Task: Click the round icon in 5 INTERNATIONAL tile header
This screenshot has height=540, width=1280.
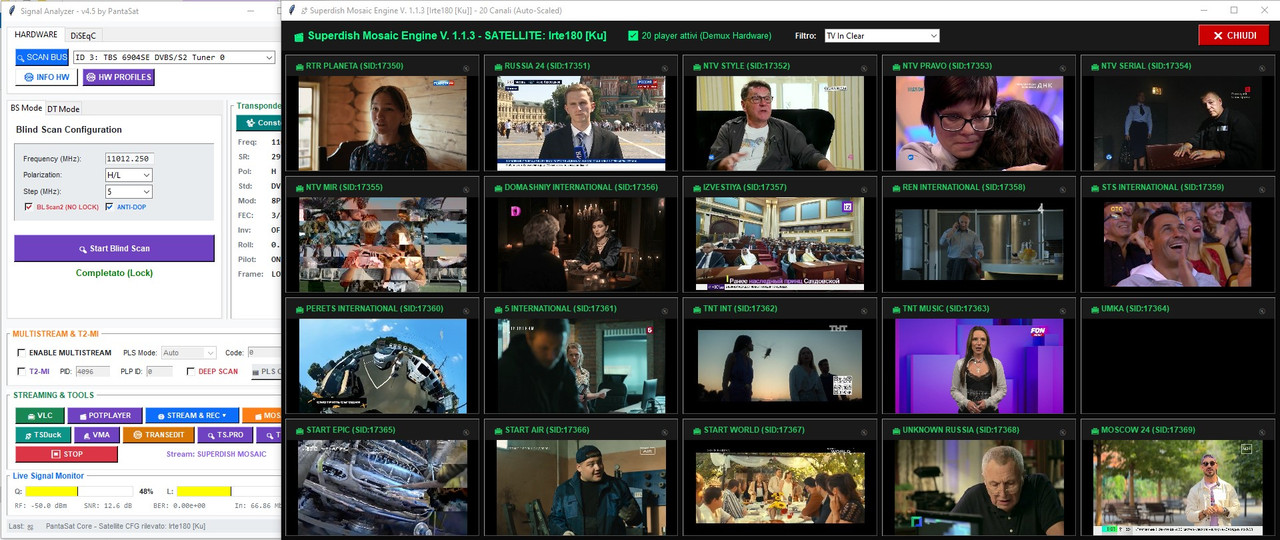Action: tap(665, 311)
